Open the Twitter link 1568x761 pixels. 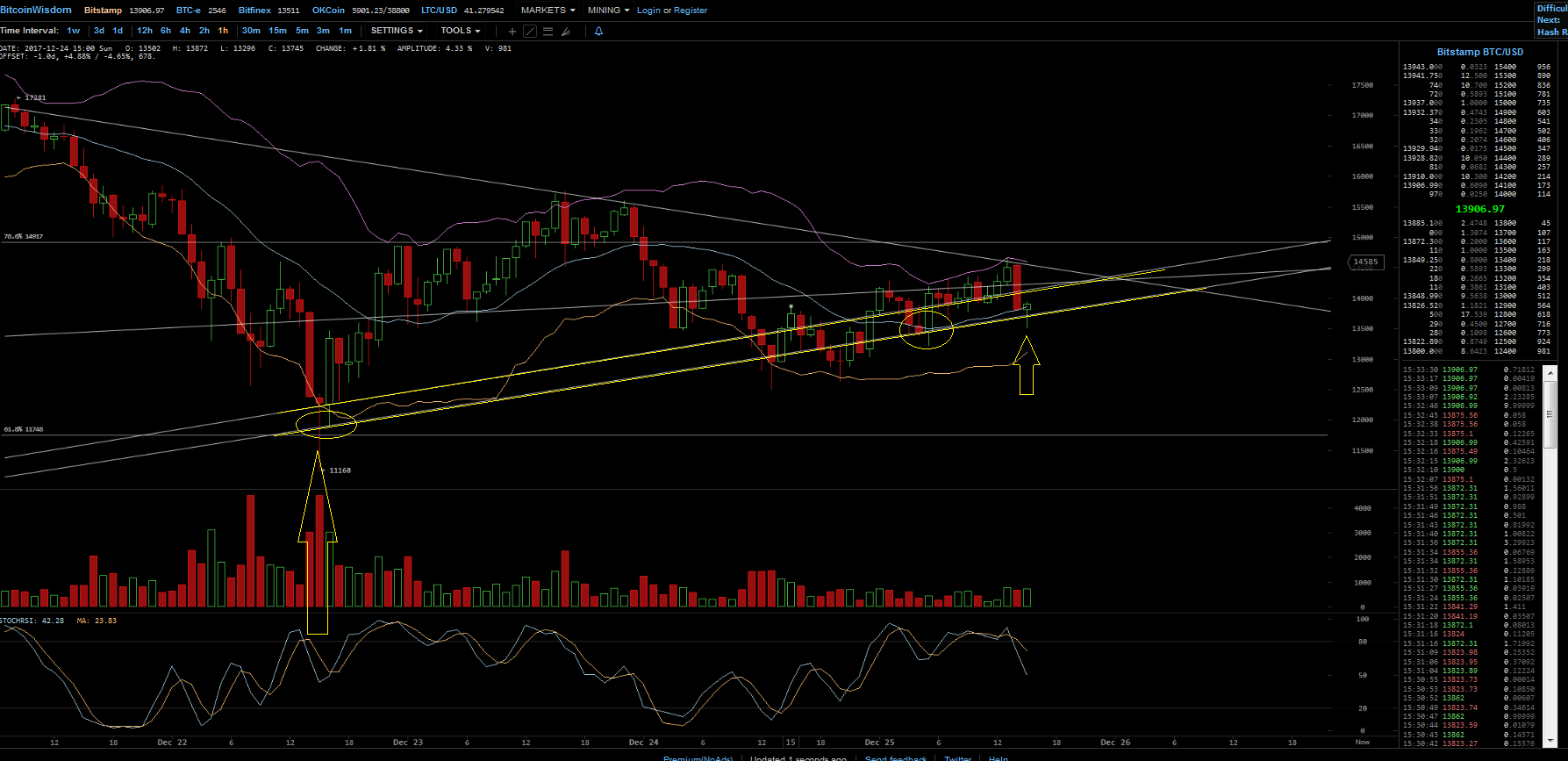pos(958,758)
